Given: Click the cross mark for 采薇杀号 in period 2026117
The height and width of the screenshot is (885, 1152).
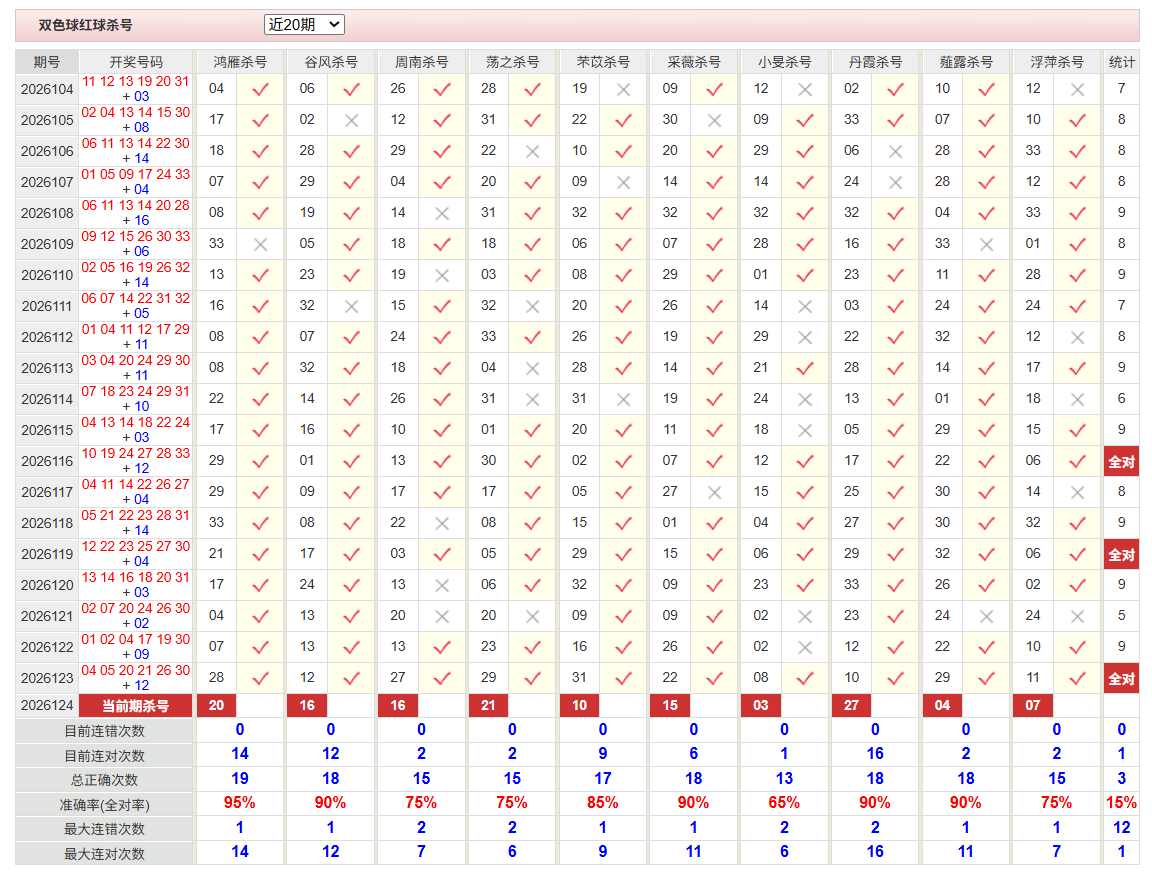Looking at the screenshot, I should coord(714,493).
